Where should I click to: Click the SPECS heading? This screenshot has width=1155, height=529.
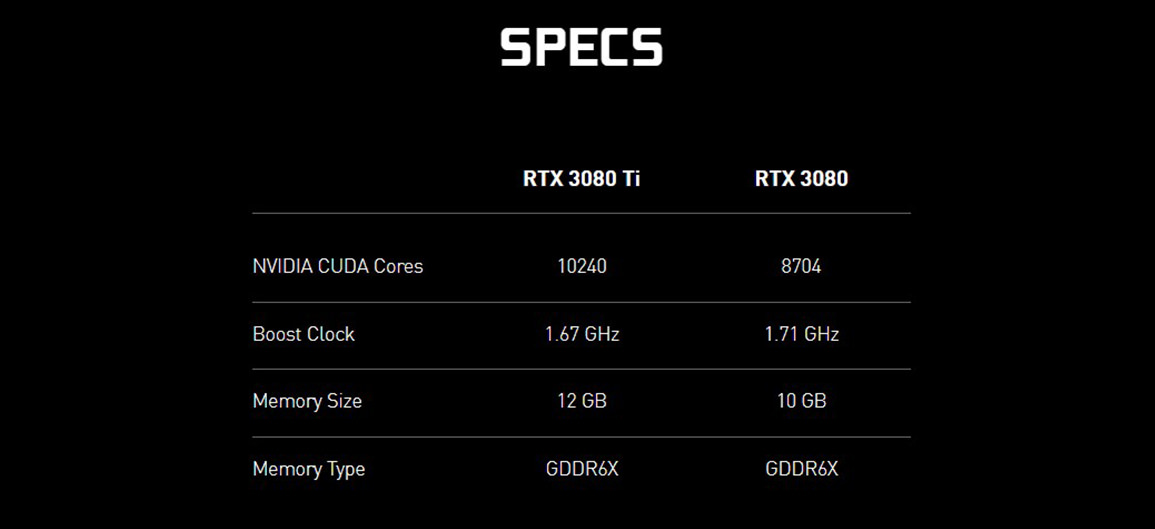tap(581, 47)
